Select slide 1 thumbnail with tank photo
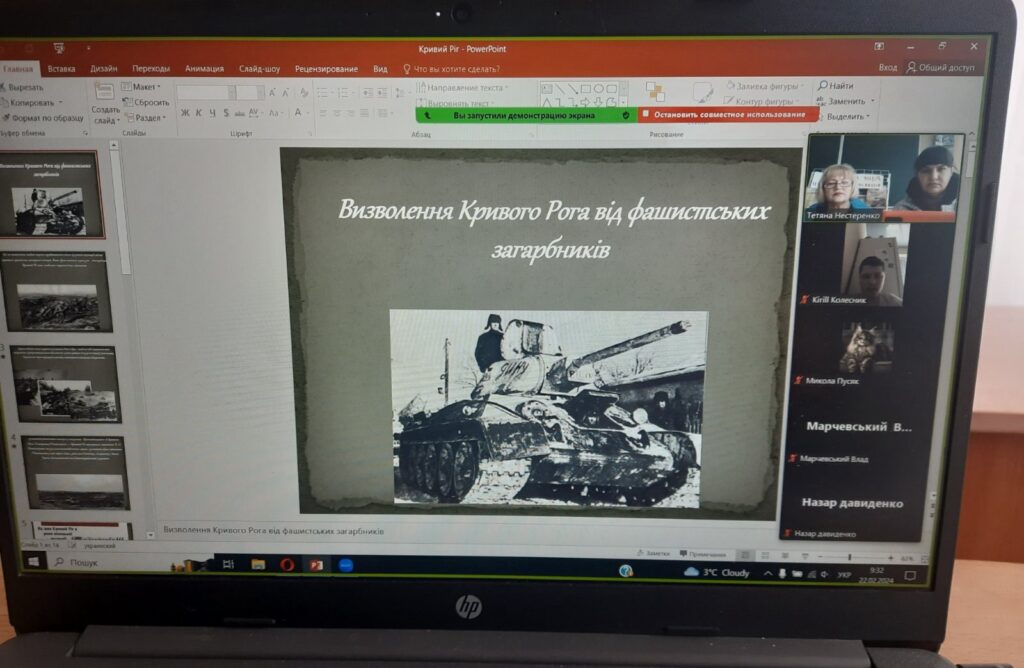 (x=50, y=195)
